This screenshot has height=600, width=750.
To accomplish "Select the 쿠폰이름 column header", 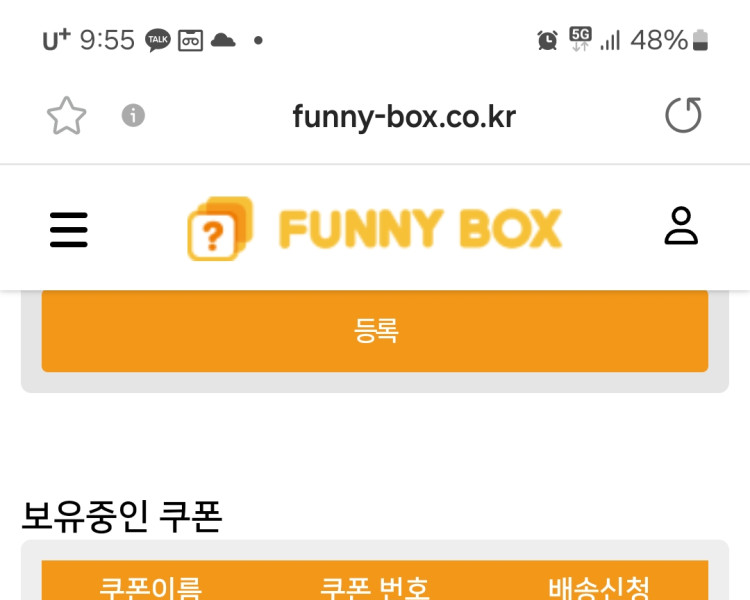I will pyautogui.click(x=150, y=587).
